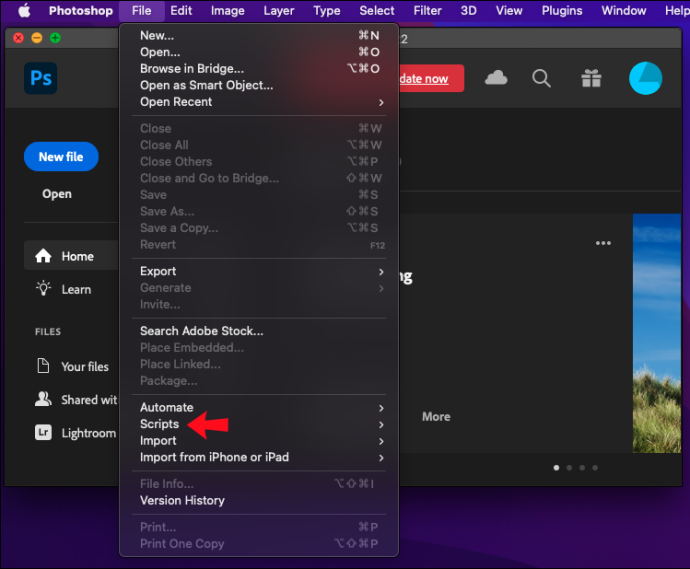The image size is (690, 569).
Task: Click the search magnifier icon
Action: pos(541,79)
